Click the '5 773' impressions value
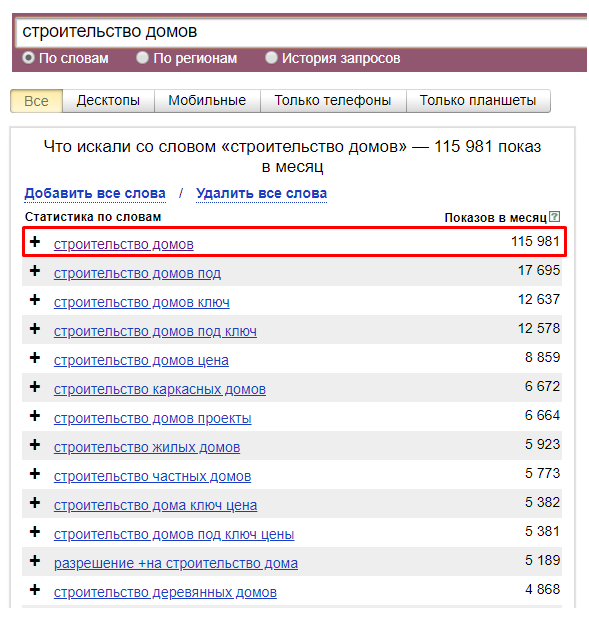589x619 pixels. pyautogui.click(x=542, y=473)
